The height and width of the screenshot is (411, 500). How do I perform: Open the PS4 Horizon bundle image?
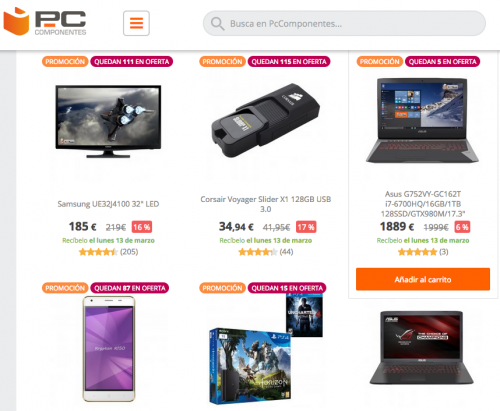point(266,349)
